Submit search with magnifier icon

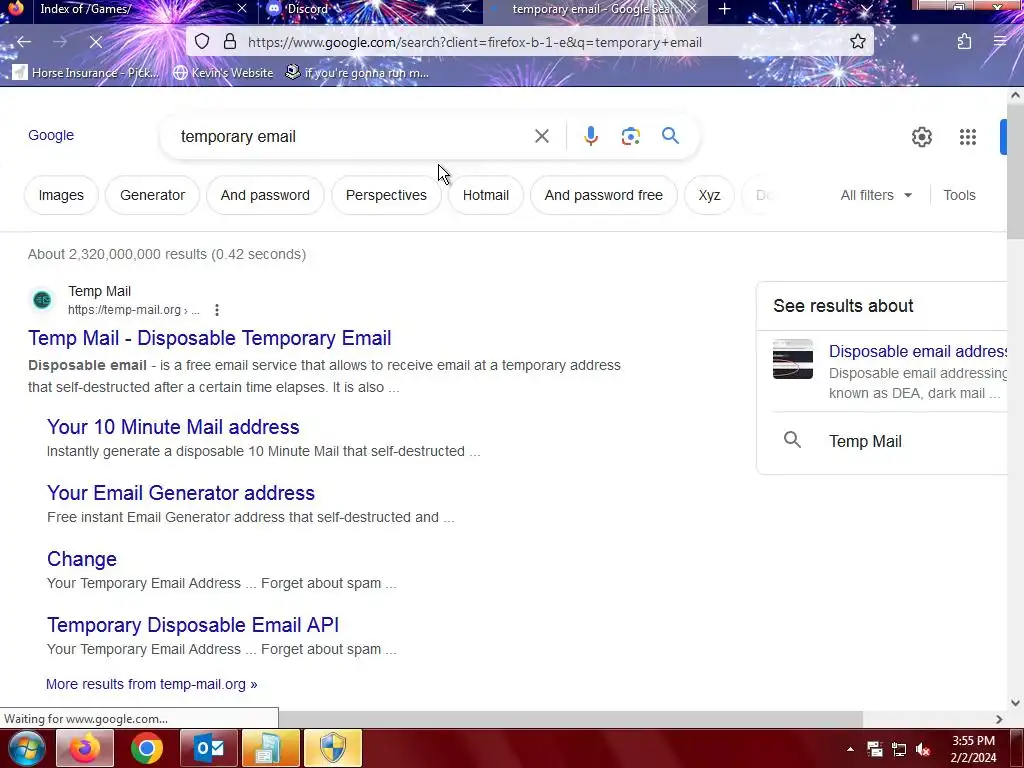(x=670, y=136)
